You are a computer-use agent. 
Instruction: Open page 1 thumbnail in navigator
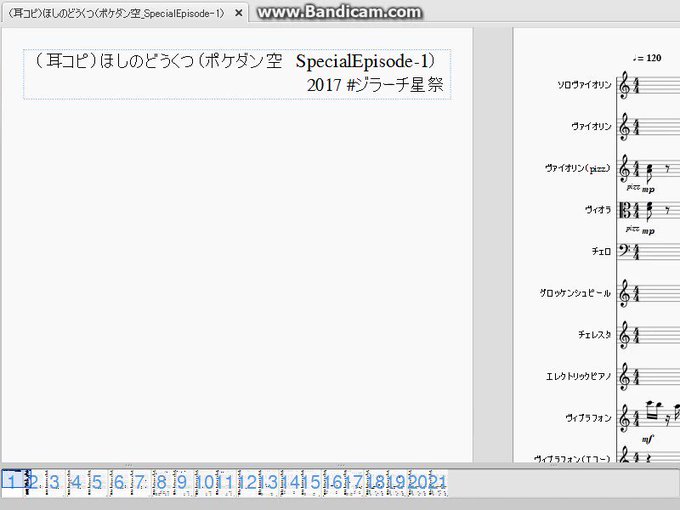[12, 483]
